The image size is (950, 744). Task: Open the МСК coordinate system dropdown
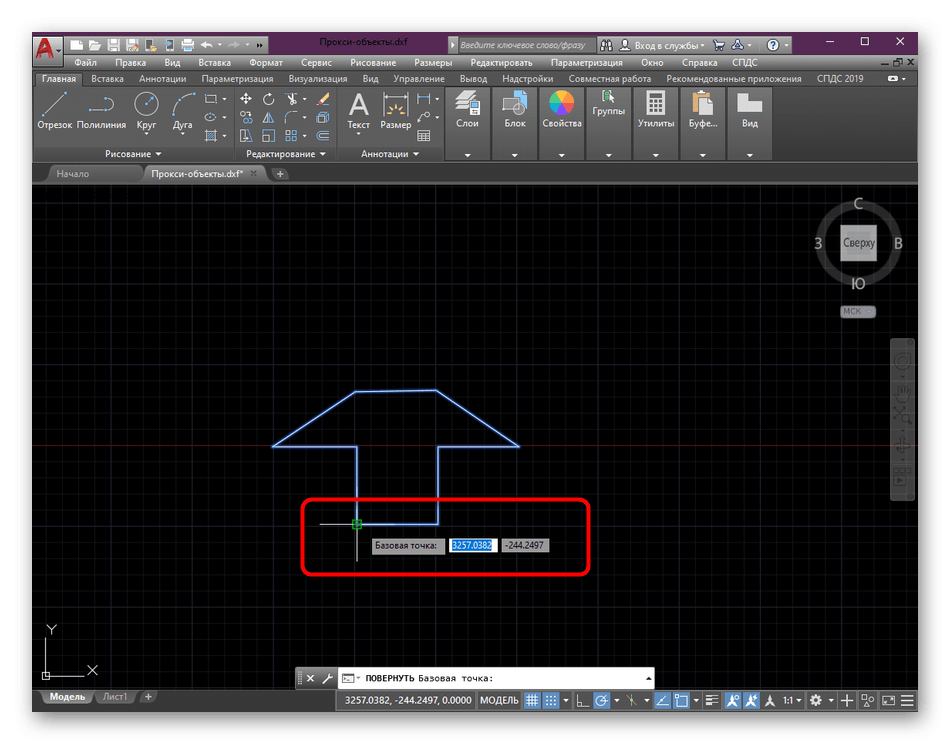coord(857,311)
